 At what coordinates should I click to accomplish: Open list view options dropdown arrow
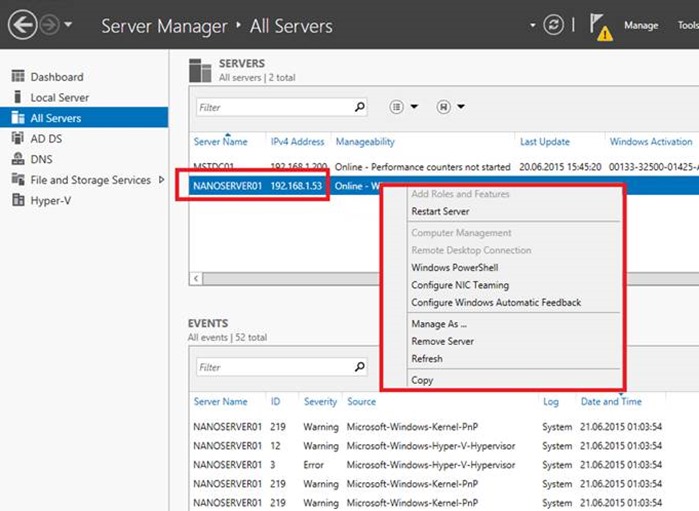(x=414, y=107)
